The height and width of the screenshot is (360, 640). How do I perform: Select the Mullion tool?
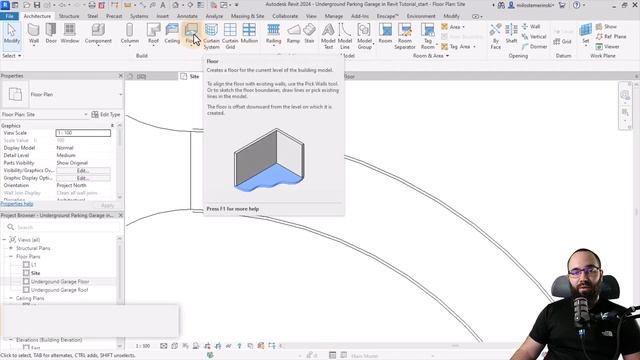[249, 33]
